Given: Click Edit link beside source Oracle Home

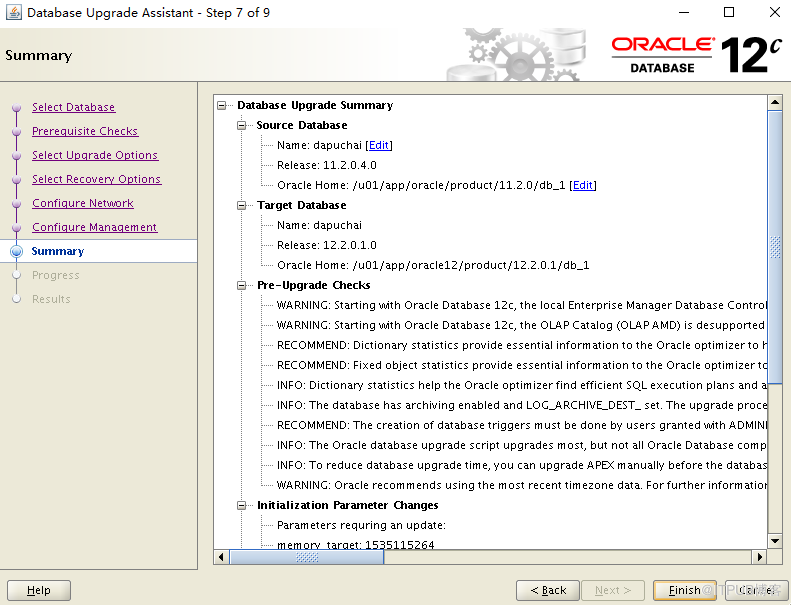Looking at the screenshot, I should [583, 185].
